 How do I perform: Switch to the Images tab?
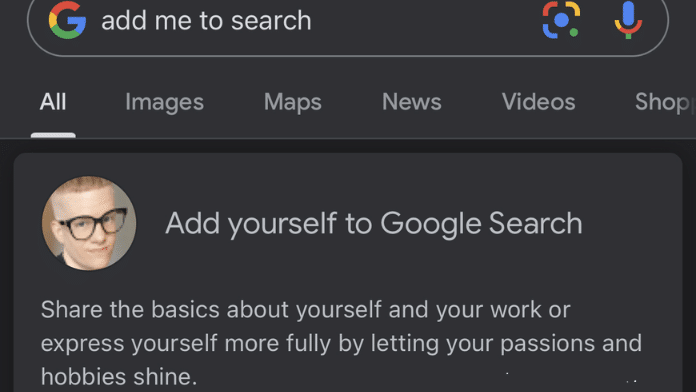click(x=164, y=102)
